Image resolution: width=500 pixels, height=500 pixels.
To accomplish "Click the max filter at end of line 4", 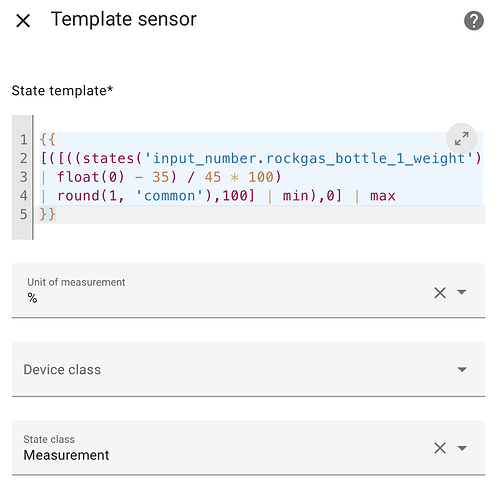I will (x=383, y=196).
